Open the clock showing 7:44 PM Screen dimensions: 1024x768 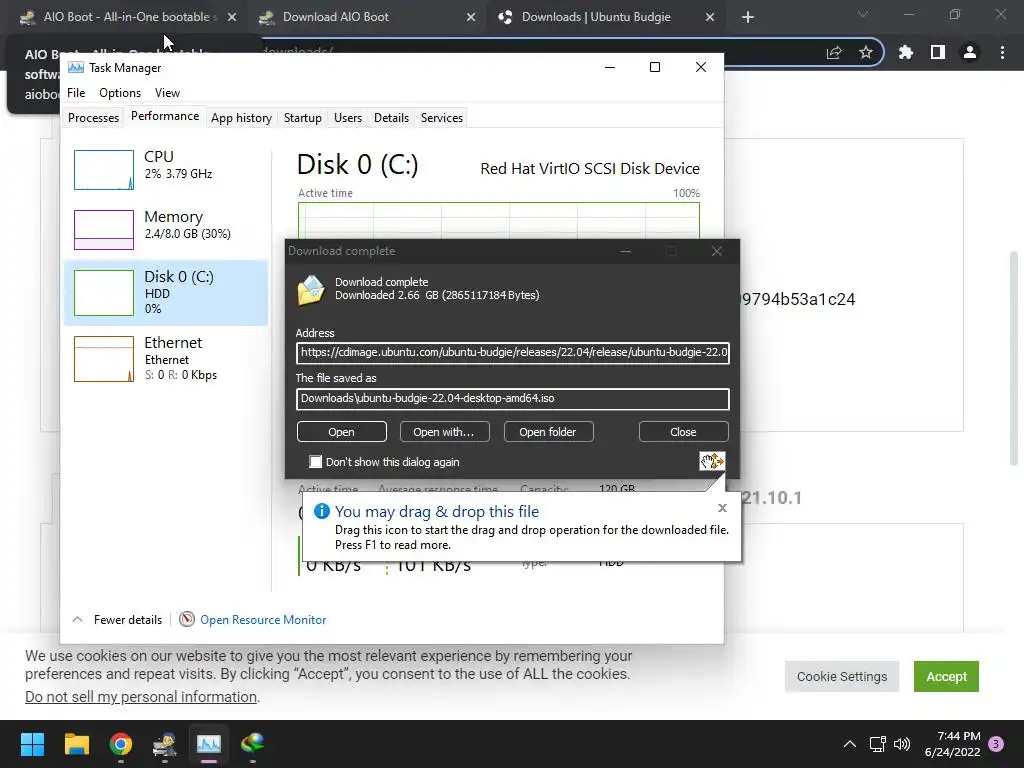(x=953, y=744)
